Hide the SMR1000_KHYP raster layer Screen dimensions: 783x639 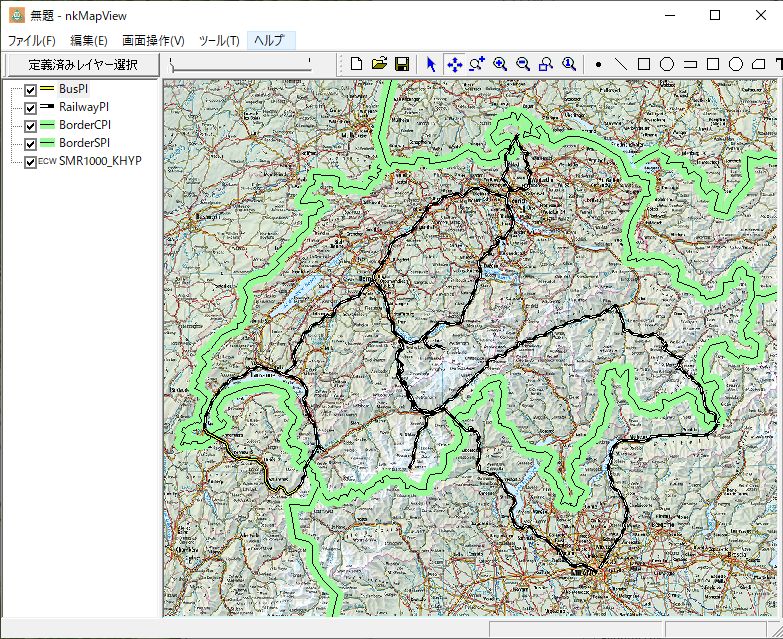tap(30, 162)
